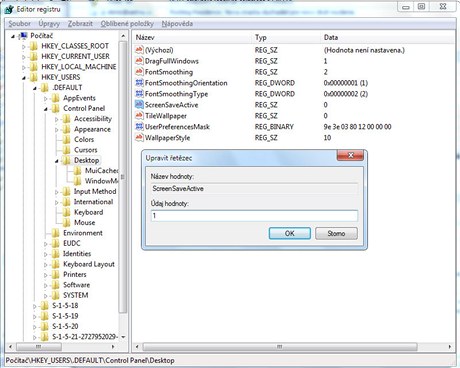Image resolution: width=460 pixels, height=368 pixels.
Task: Select the Keyboard folder icon
Action: pyautogui.click(x=67, y=212)
